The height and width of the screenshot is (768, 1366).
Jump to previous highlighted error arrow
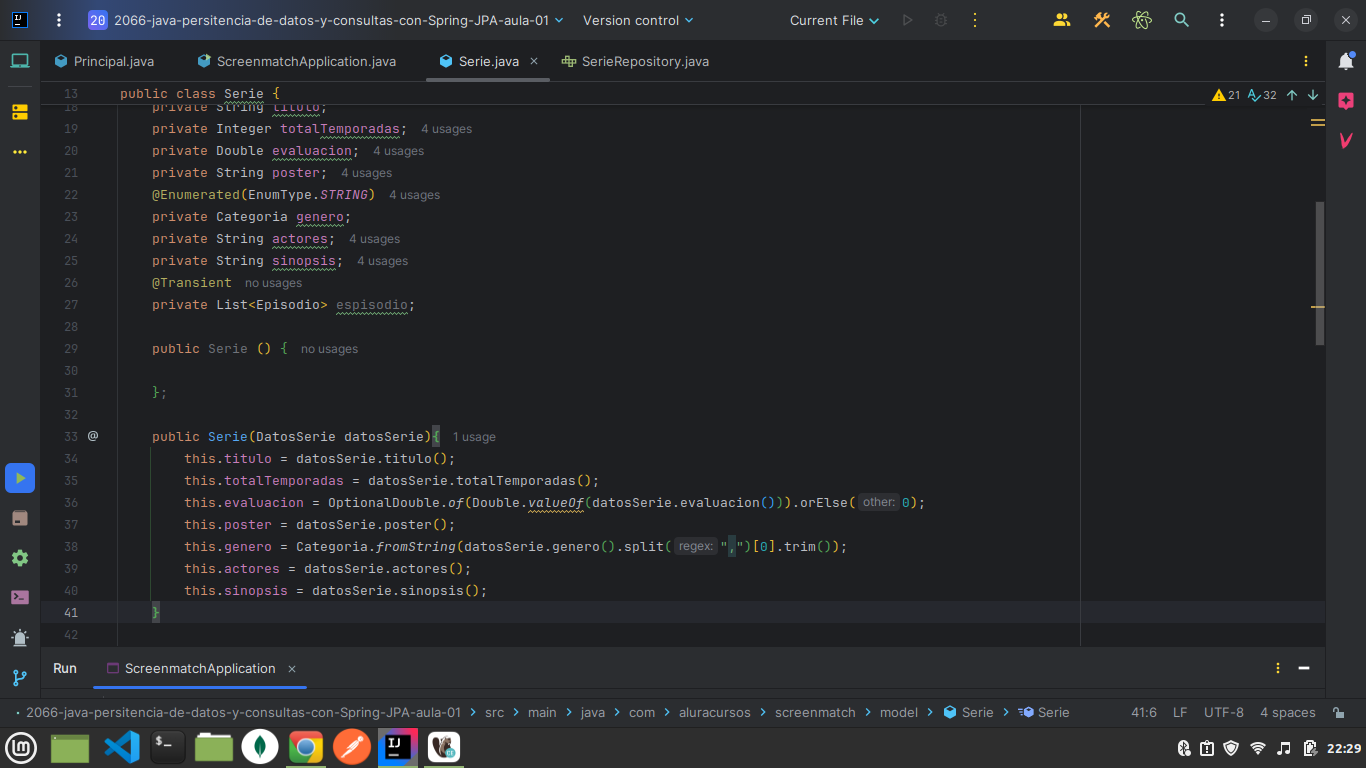pos(1292,95)
